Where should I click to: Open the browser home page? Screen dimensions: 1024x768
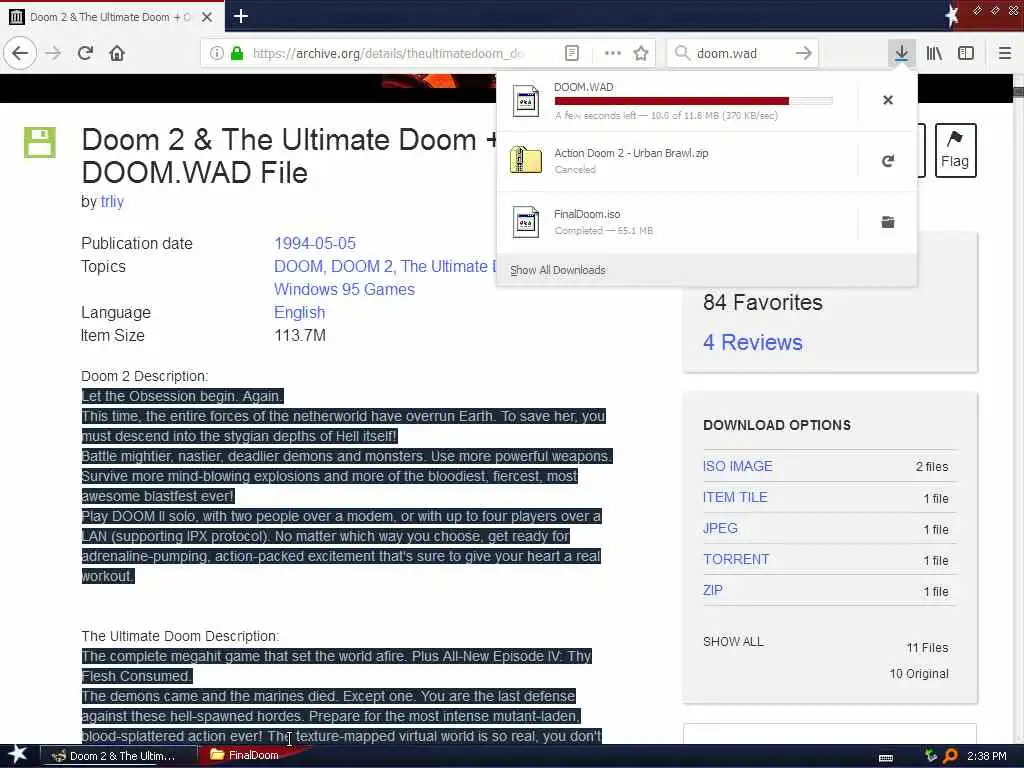(117, 53)
